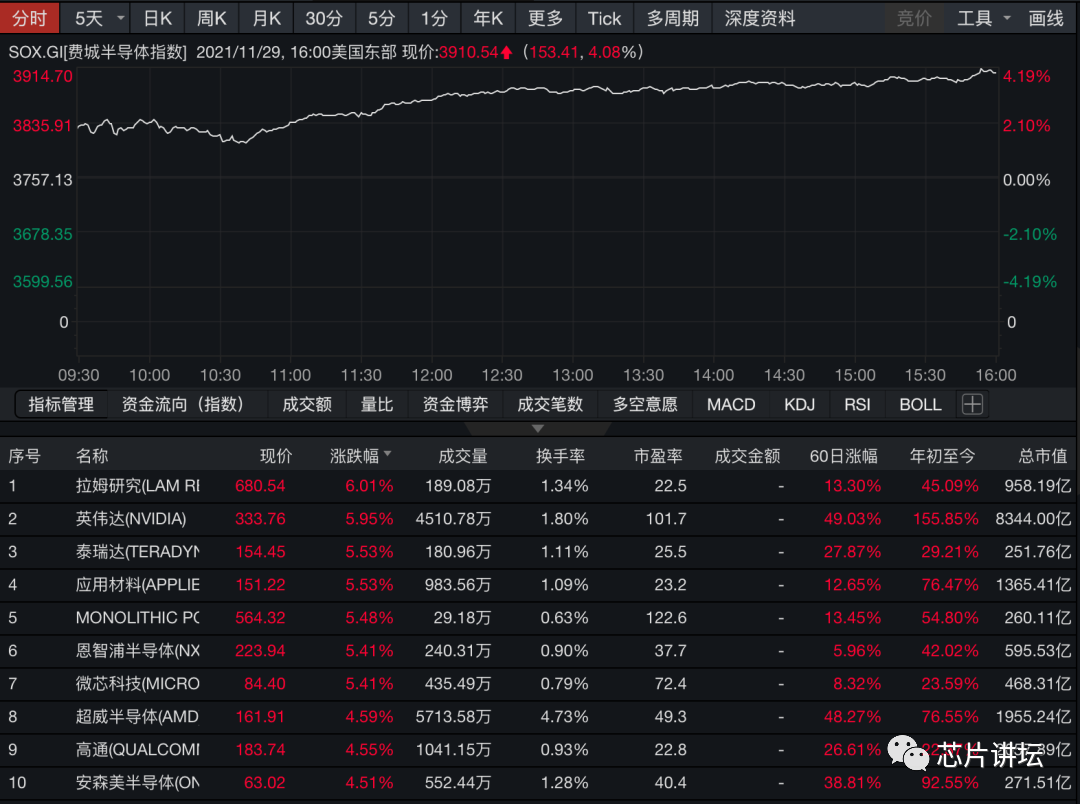This screenshot has width=1080, height=804.
Task: Sort by 60日涨幅 column header
Action: [x=844, y=455]
